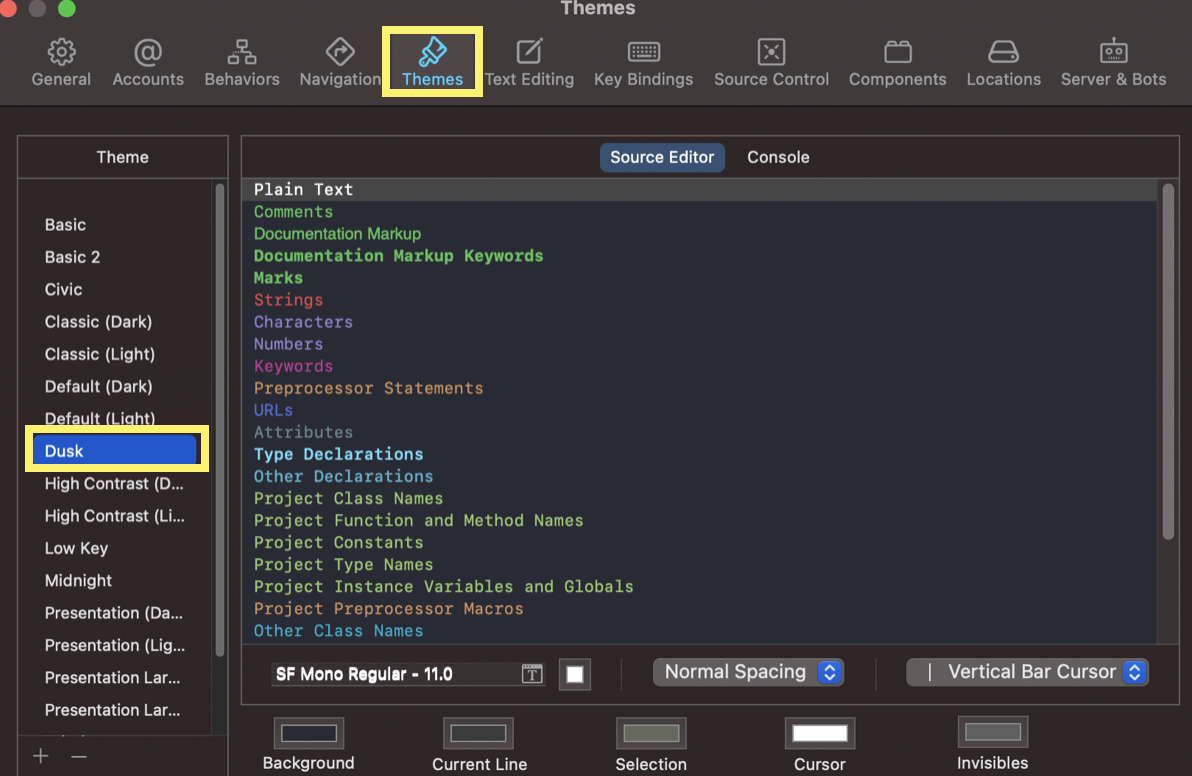1192x776 pixels.
Task: Select the Presentation (Lig... theme
Action: pyautogui.click(x=114, y=645)
